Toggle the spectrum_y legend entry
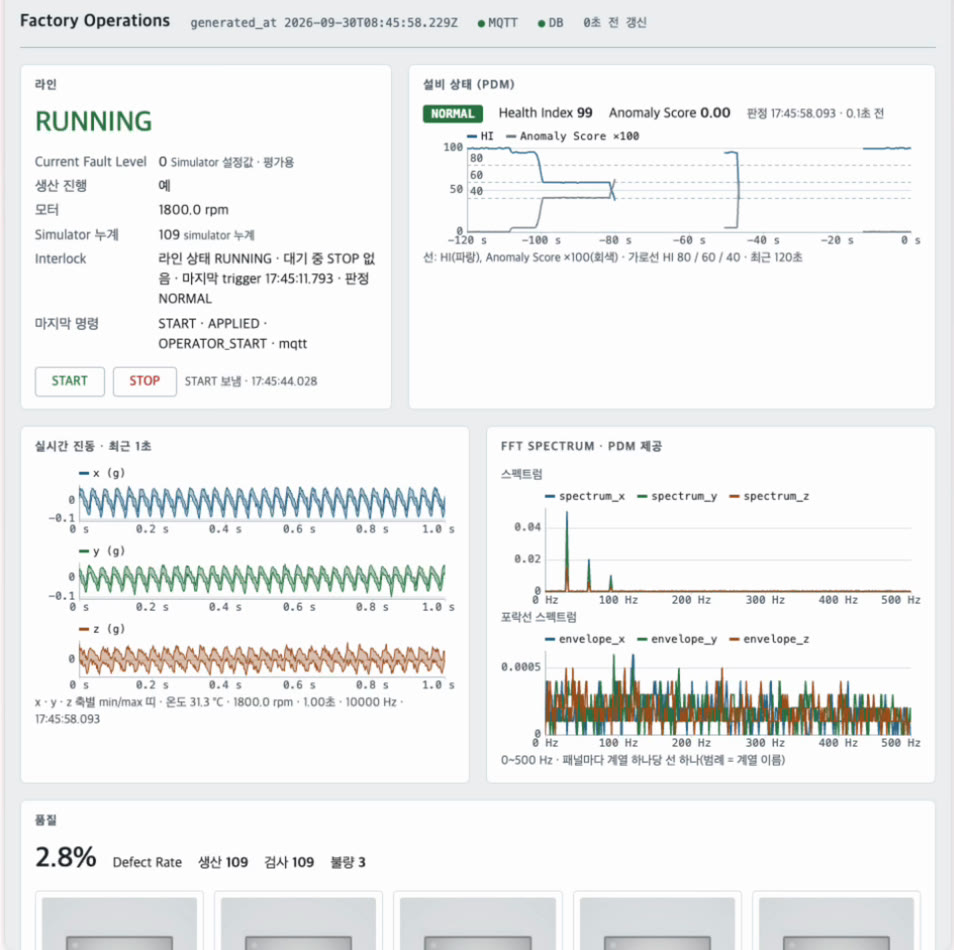Viewport: 954px width, 950px height. pyautogui.click(x=677, y=496)
